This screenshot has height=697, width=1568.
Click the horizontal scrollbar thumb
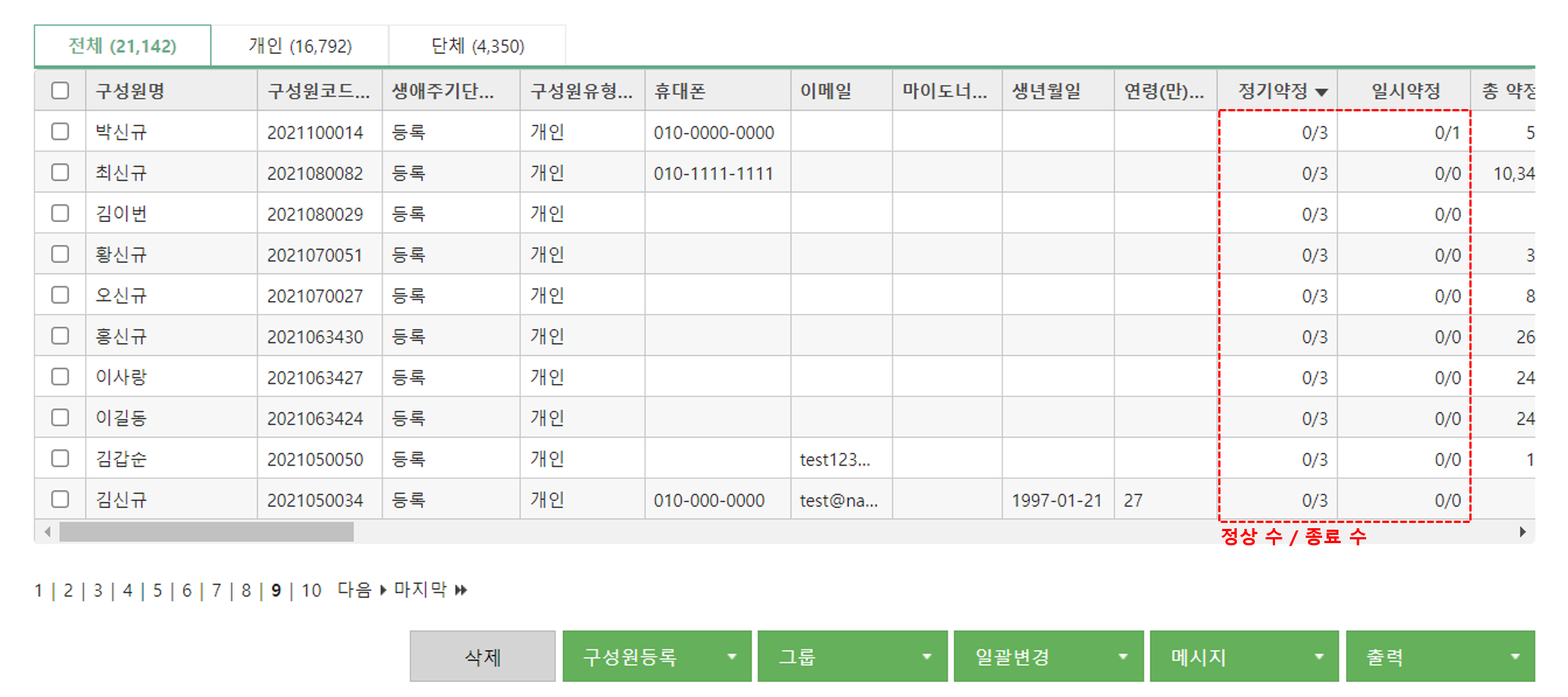(x=206, y=532)
